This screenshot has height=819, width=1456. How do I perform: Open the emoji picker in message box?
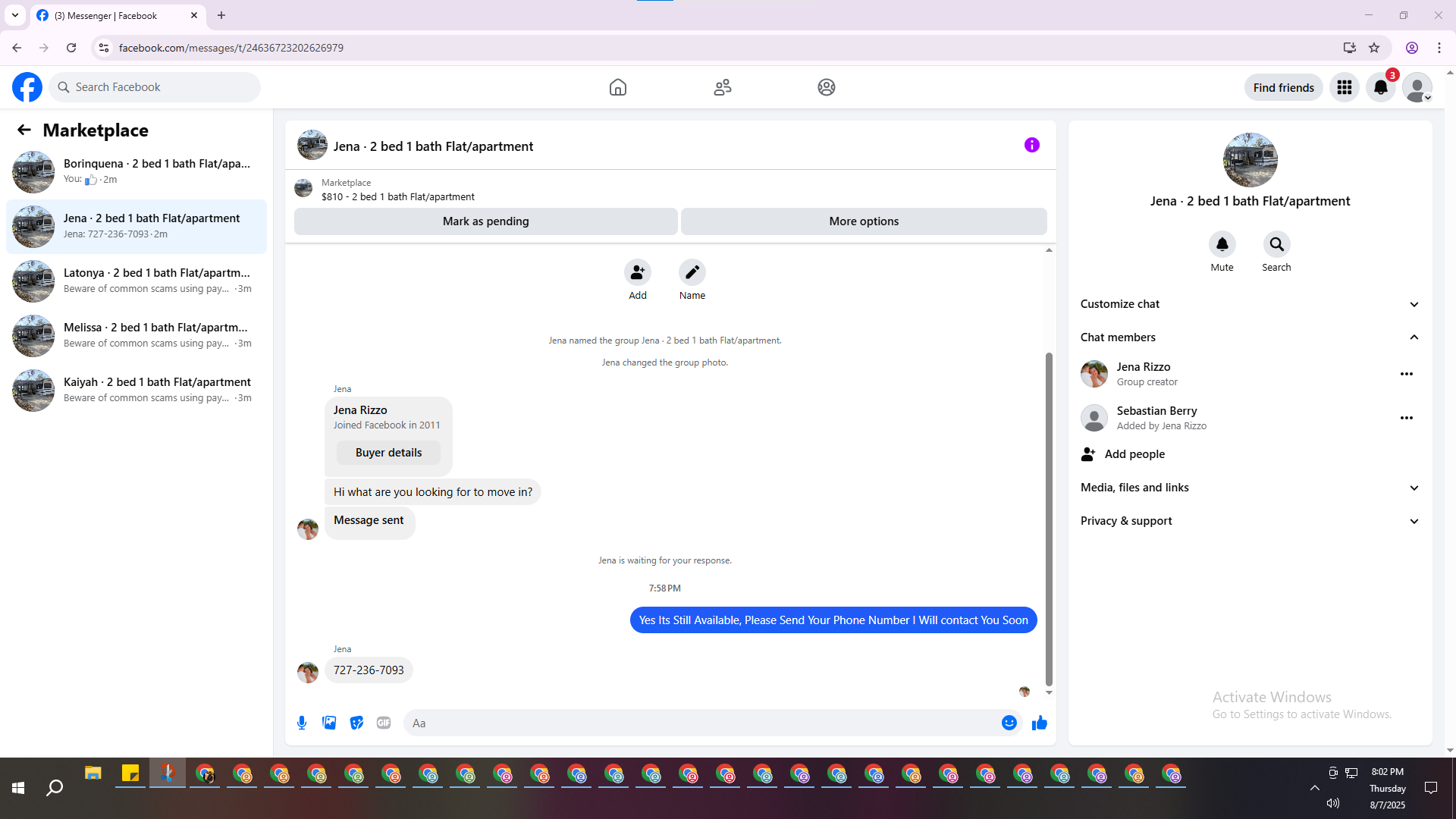point(1009,723)
